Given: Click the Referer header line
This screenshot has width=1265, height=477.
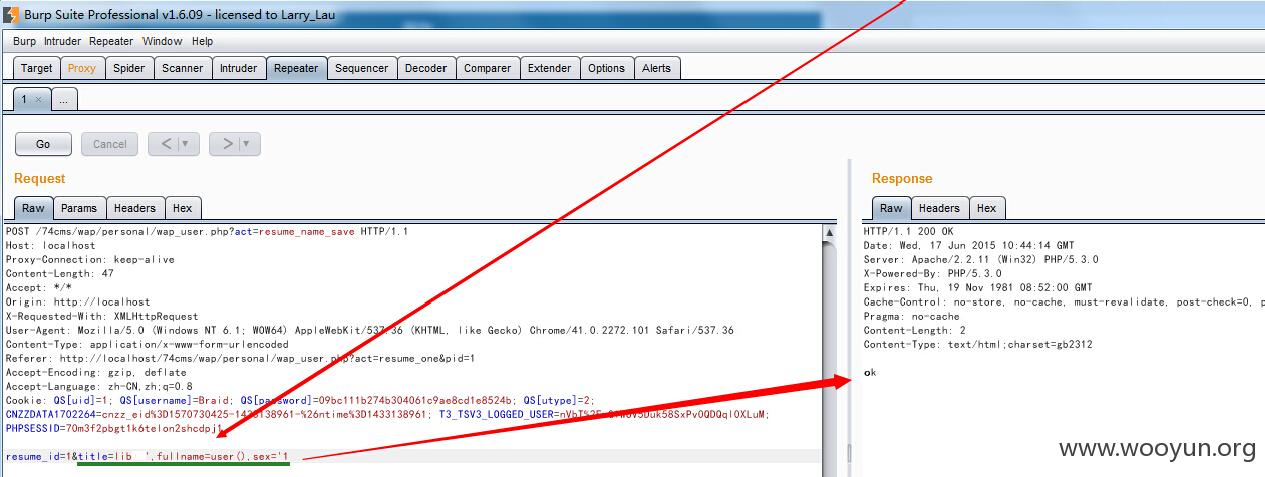Looking at the screenshot, I should (240, 357).
